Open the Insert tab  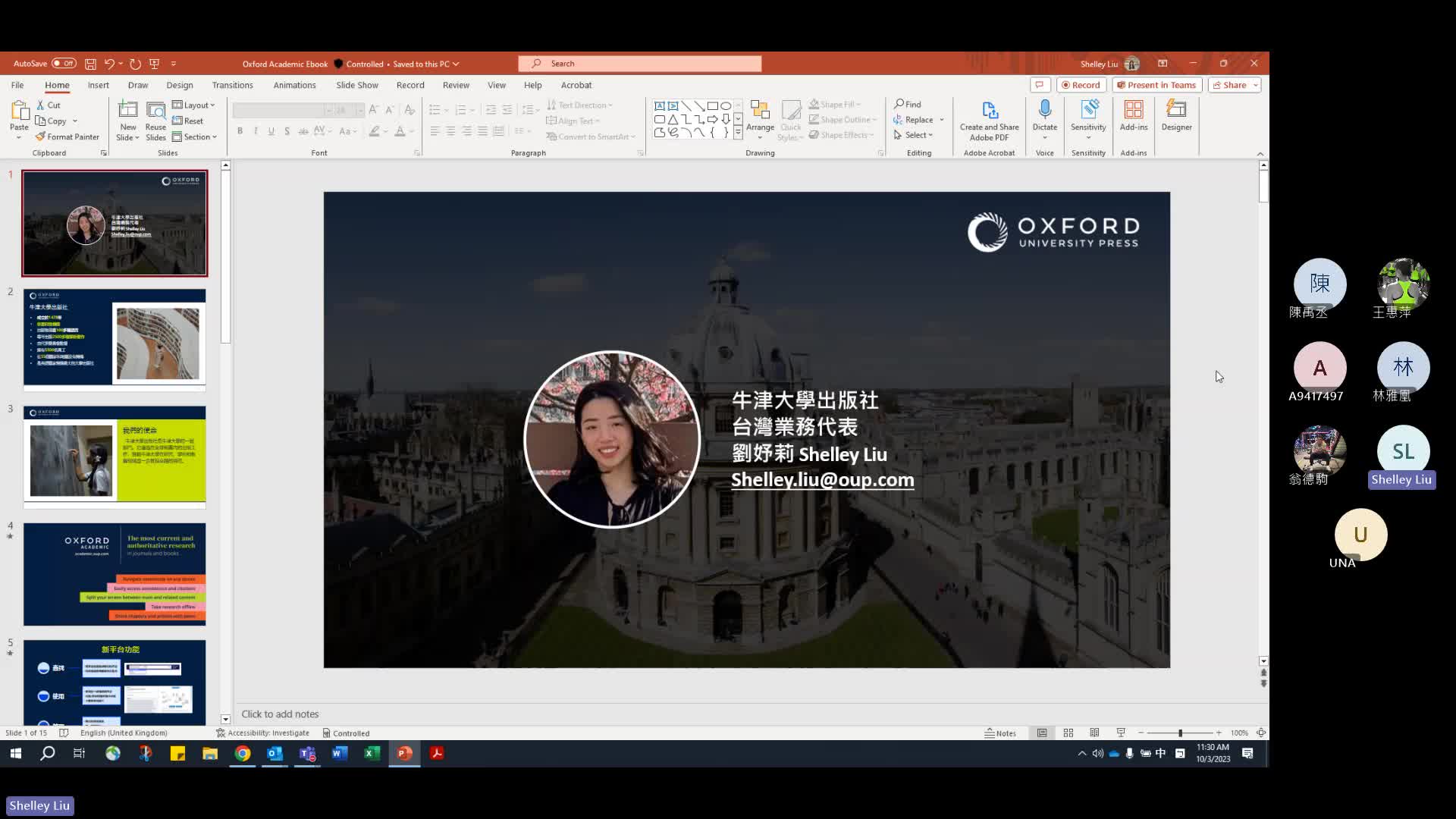click(98, 85)
